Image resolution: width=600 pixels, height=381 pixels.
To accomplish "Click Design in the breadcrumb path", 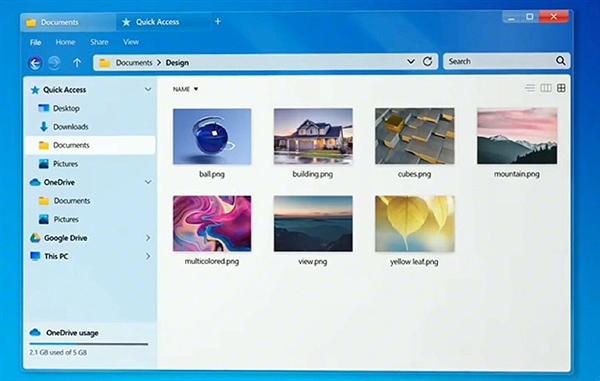I will (177, 63).
